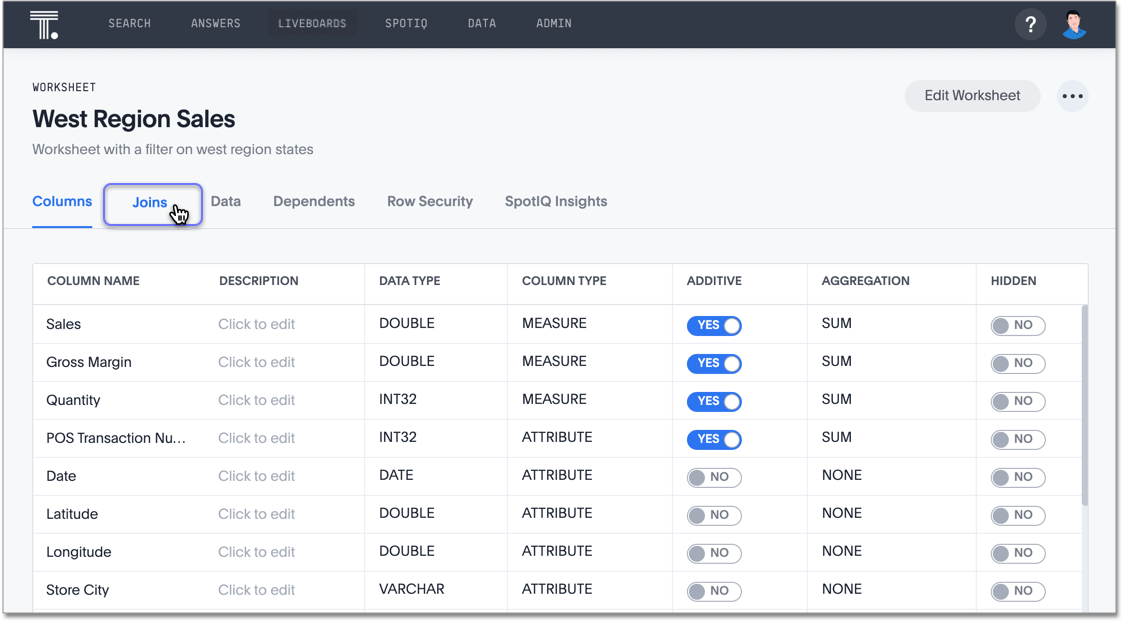Change Column Type of POS Transaction Number

click(557, 438)
